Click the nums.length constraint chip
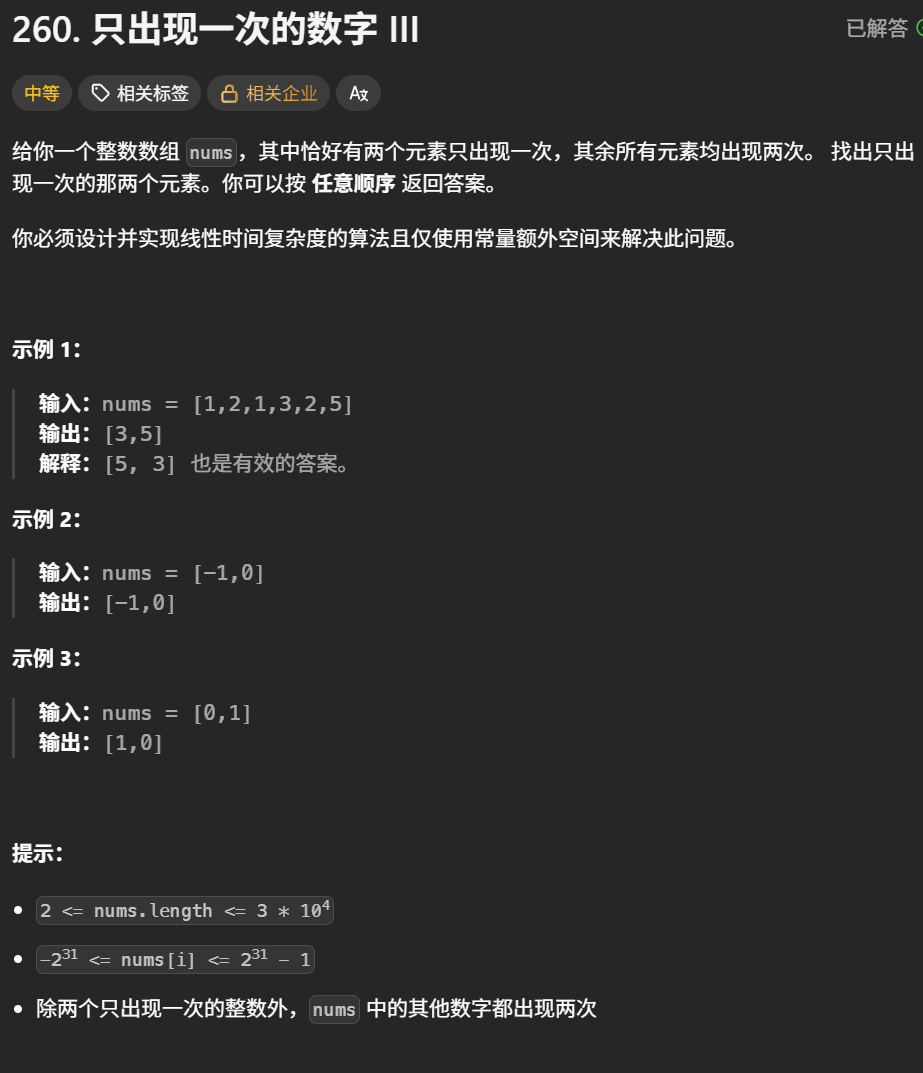 184,910
